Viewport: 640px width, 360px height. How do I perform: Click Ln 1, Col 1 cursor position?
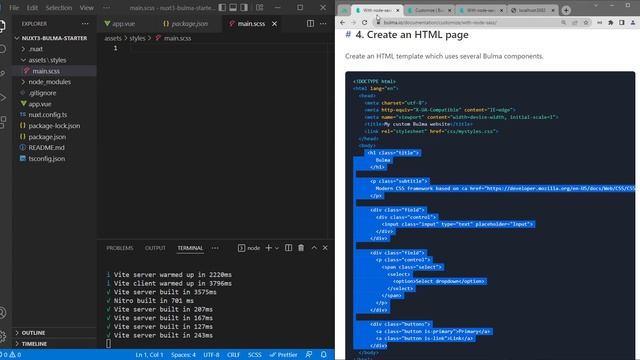[x=149, y=355]
